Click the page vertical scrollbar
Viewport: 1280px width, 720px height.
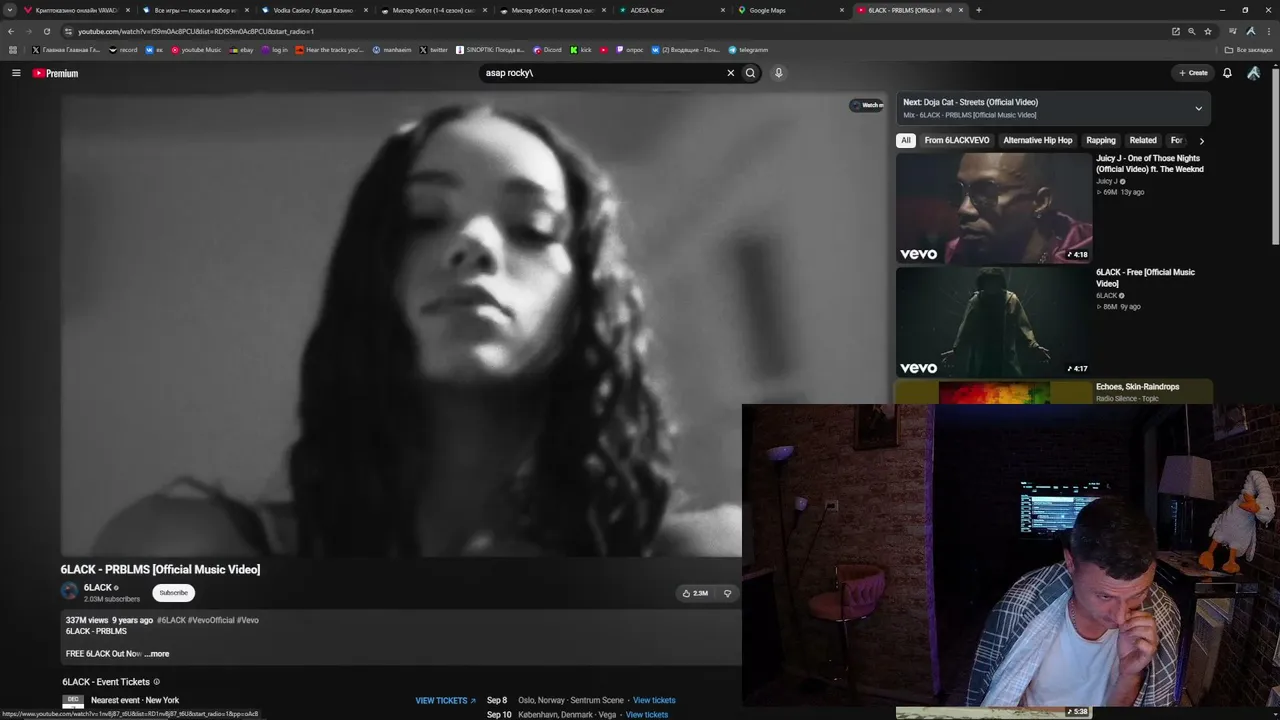[x=1275, y=155]
